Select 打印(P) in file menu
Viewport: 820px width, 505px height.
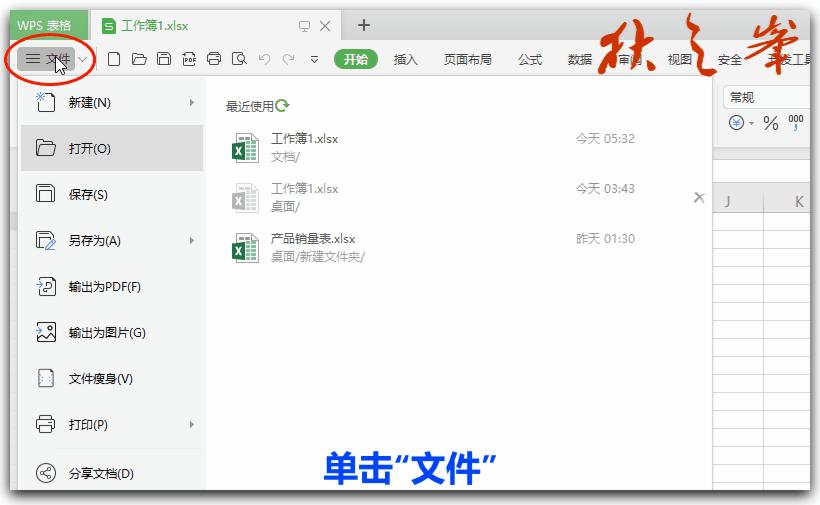(112, 424)
